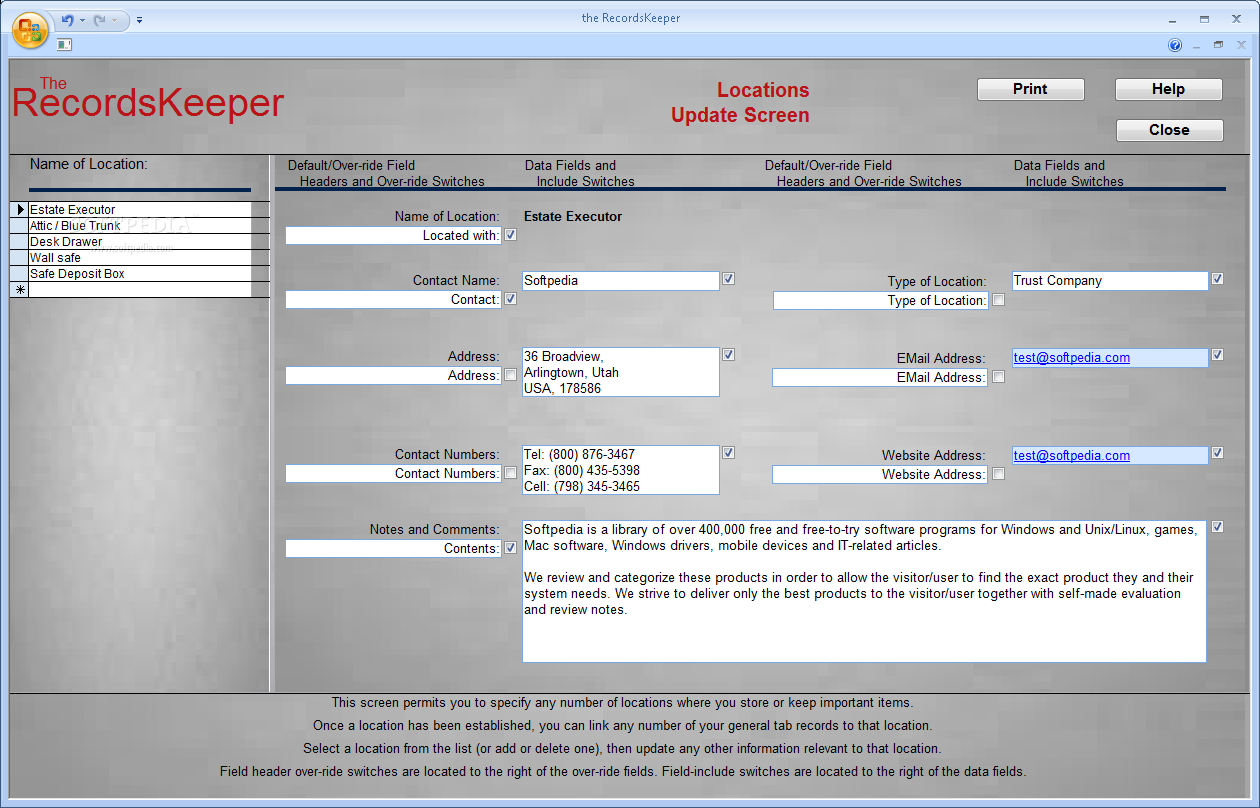Toggle include checkbox beside EMail Address field
The height and width of the screenshot is (808, 1260).
pyautogui.click(x=1217, y=354)
